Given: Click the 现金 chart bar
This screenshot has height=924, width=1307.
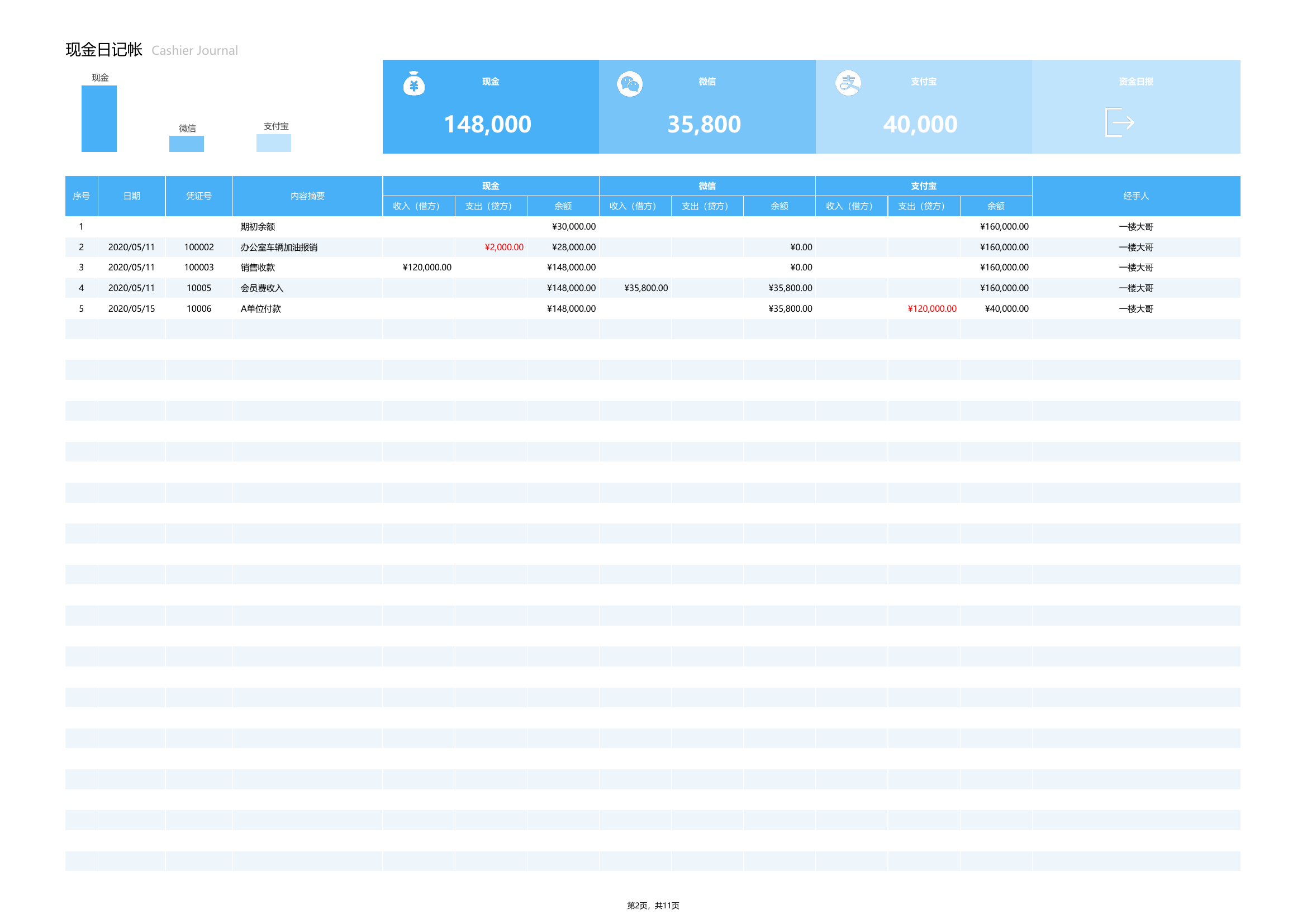Looking at the screenshot, I should [99, 118].
